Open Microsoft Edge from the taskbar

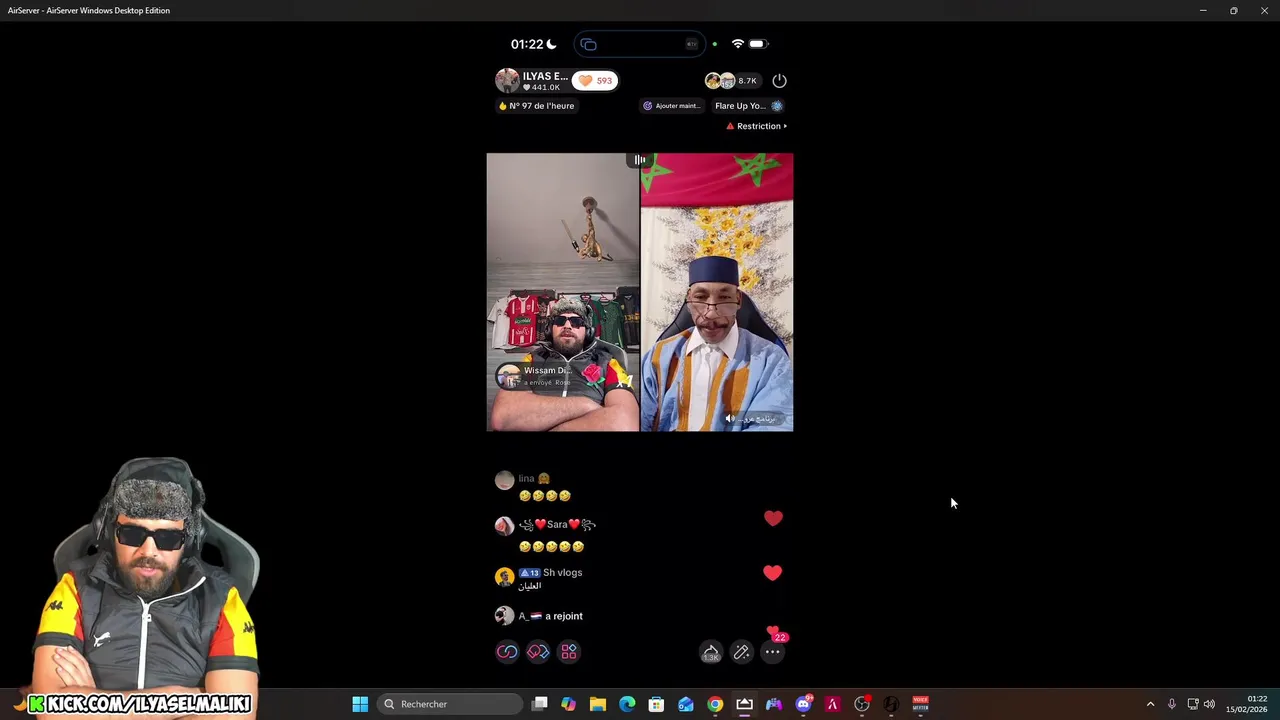coord(627,704)
